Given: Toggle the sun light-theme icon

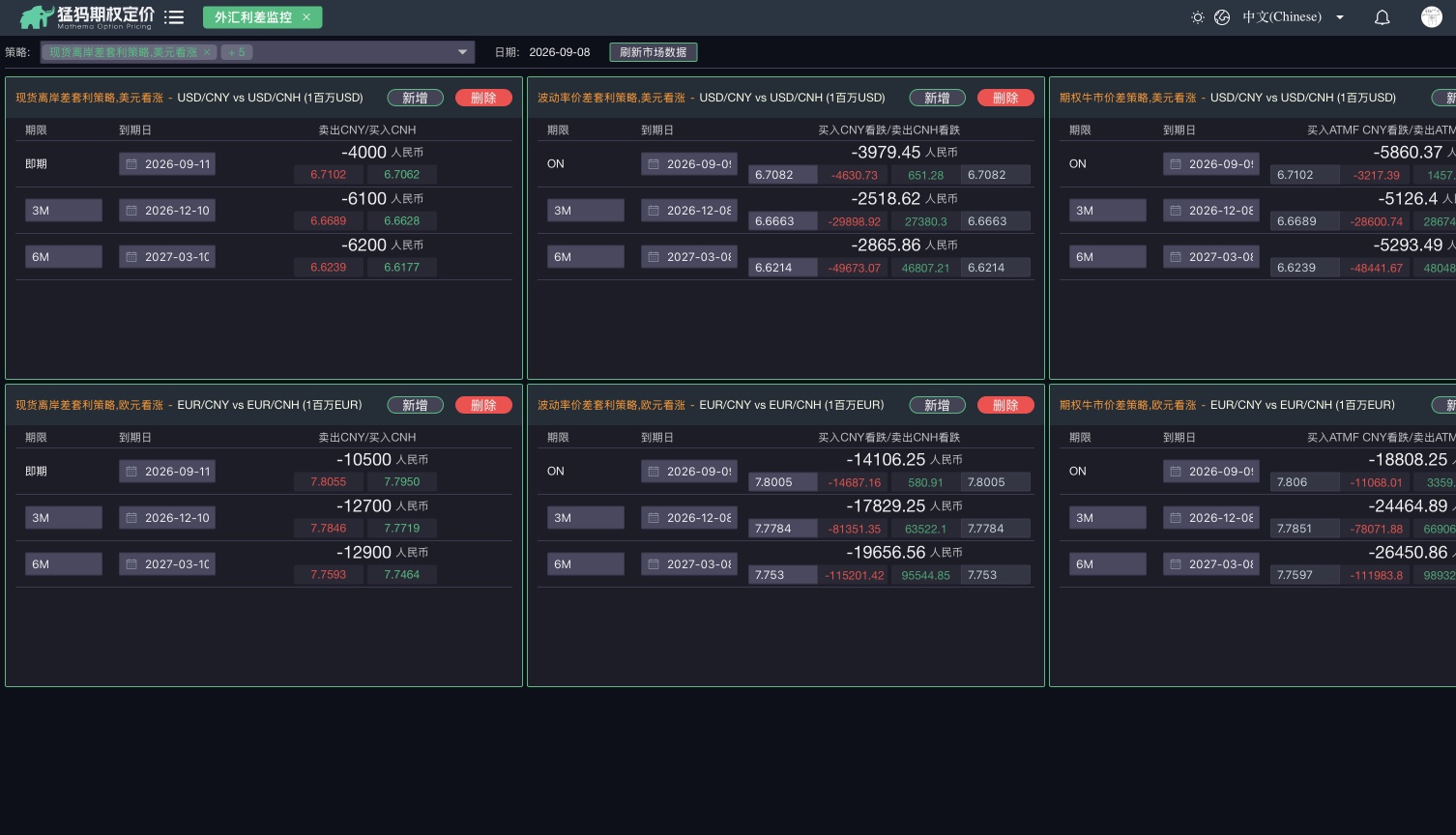Looking at the screenshot, I should [1197, 17].
